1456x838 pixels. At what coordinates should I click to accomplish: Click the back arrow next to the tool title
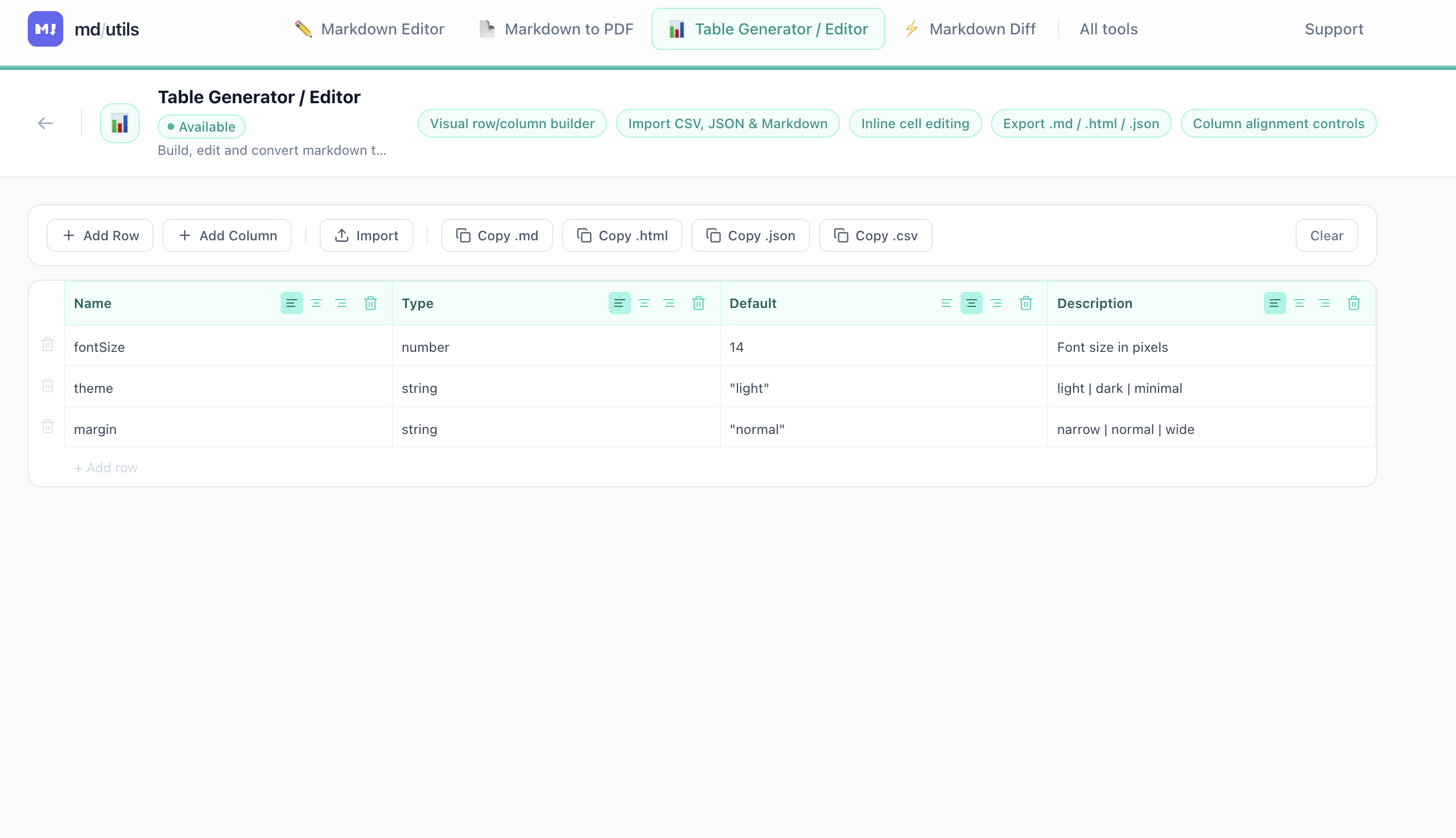pyautogui.click(x=46, y=123)
